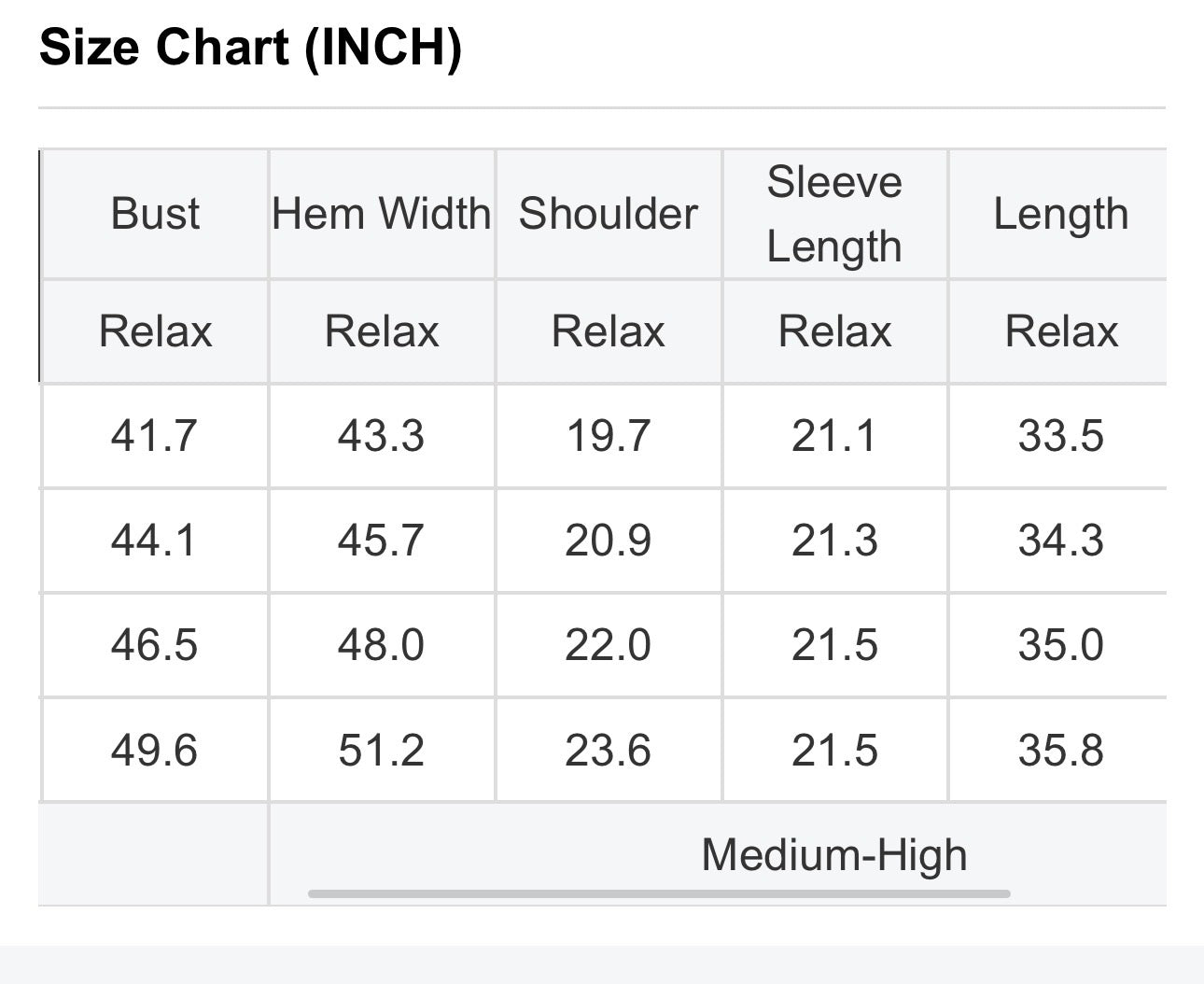Select hem width value 51.2
Screen dimensions: 1204x984
pyautogui.click(x=381, y=751)
